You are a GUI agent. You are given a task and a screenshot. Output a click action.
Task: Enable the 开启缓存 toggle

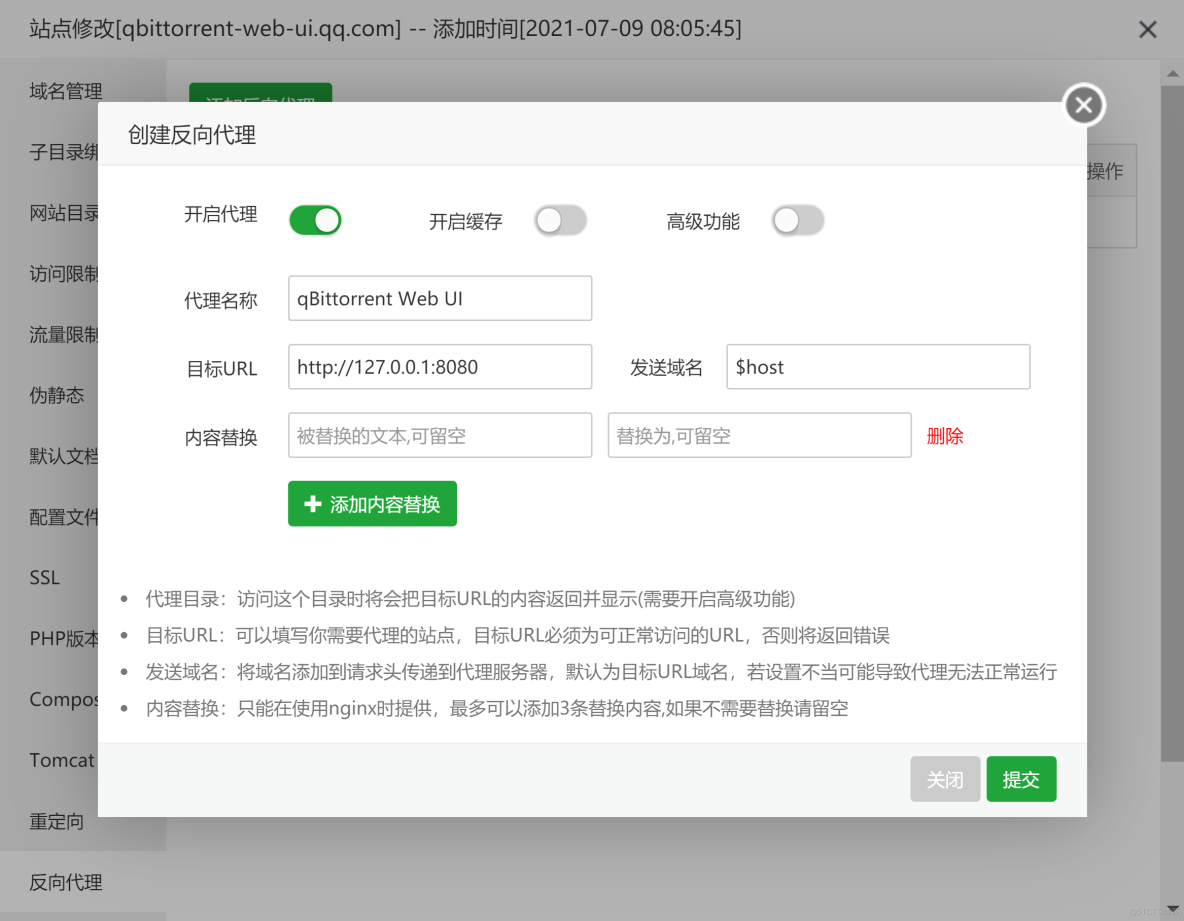(560, 219)
